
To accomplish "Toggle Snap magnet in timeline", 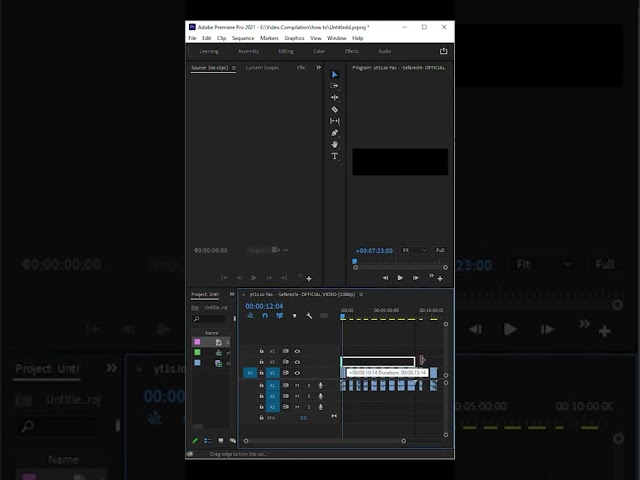I will pyautogui.click(x=265, y=316).
